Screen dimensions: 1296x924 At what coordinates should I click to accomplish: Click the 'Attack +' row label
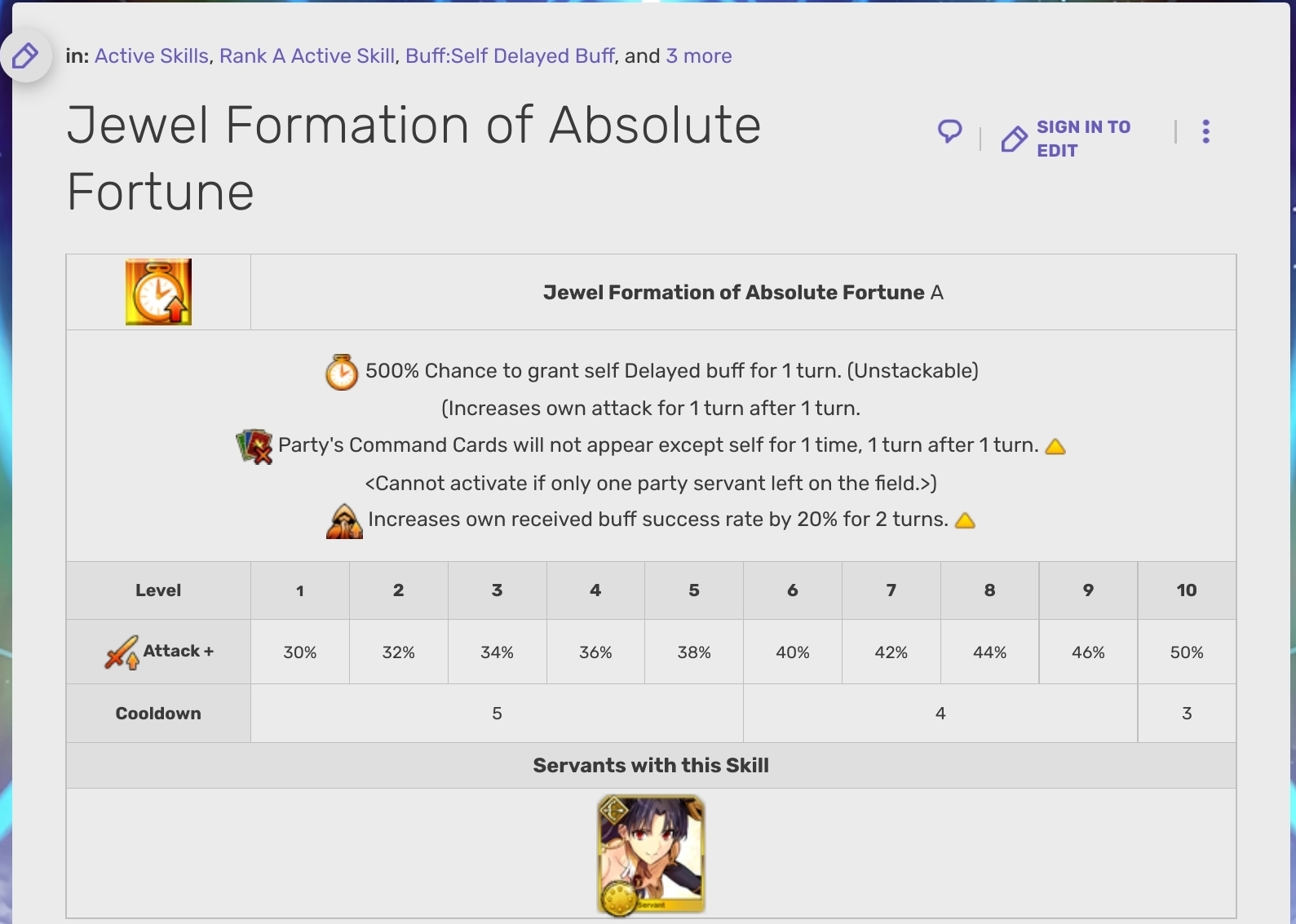tap(179, 651)
